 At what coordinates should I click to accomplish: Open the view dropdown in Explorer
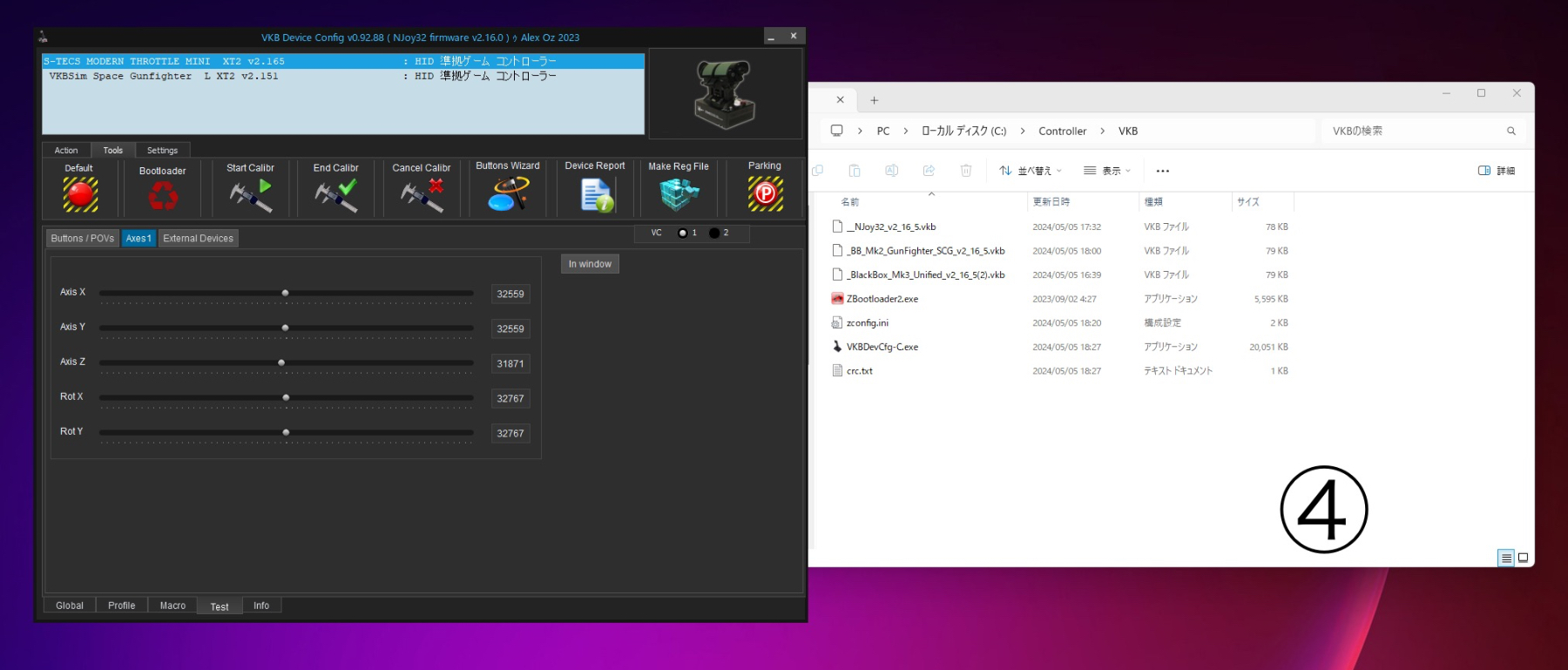point(1107,171)
